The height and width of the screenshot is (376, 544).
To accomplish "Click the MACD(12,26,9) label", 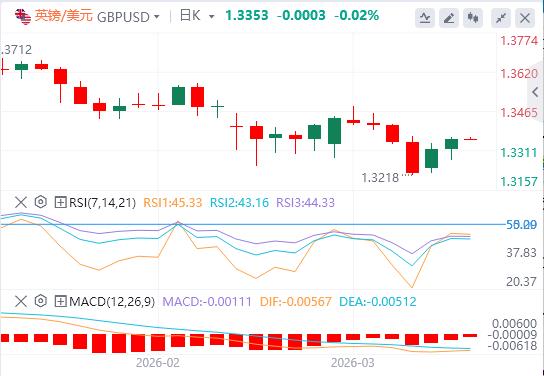I will 112,301.
